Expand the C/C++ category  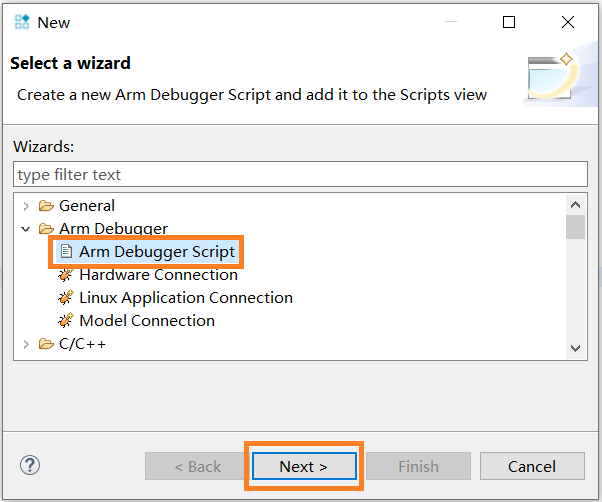click(x=26, y=344)
